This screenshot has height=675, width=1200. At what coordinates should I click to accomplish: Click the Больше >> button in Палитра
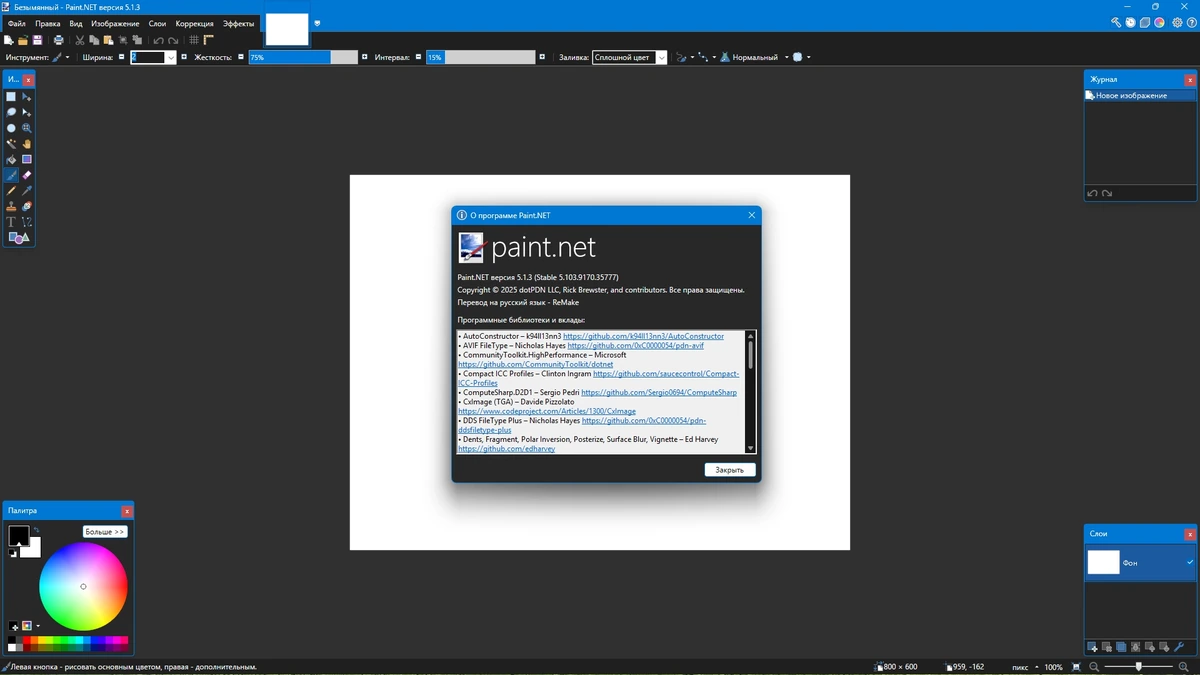click(105, 532)
